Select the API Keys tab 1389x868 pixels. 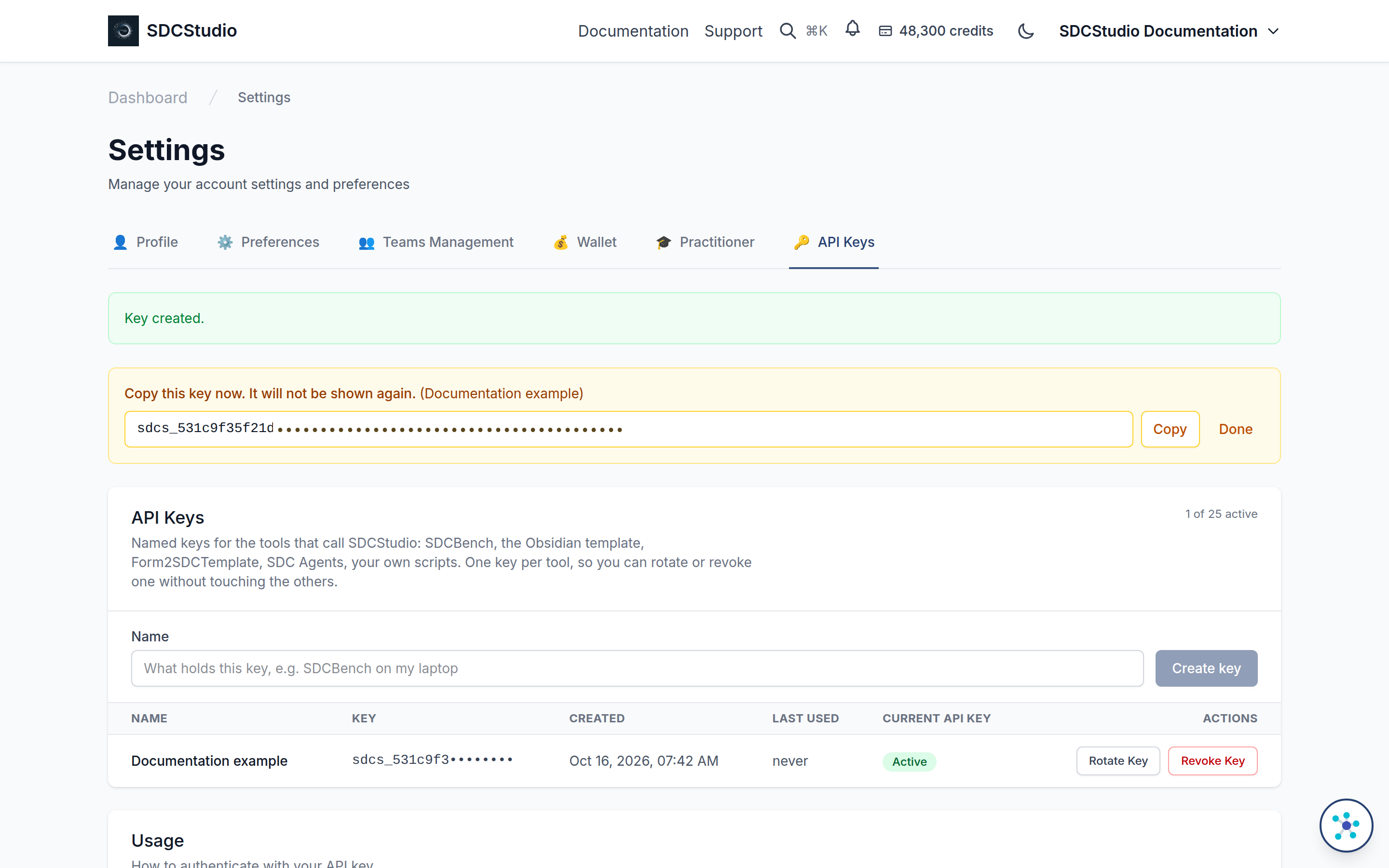pyautogui.click(x=834, y=242)
